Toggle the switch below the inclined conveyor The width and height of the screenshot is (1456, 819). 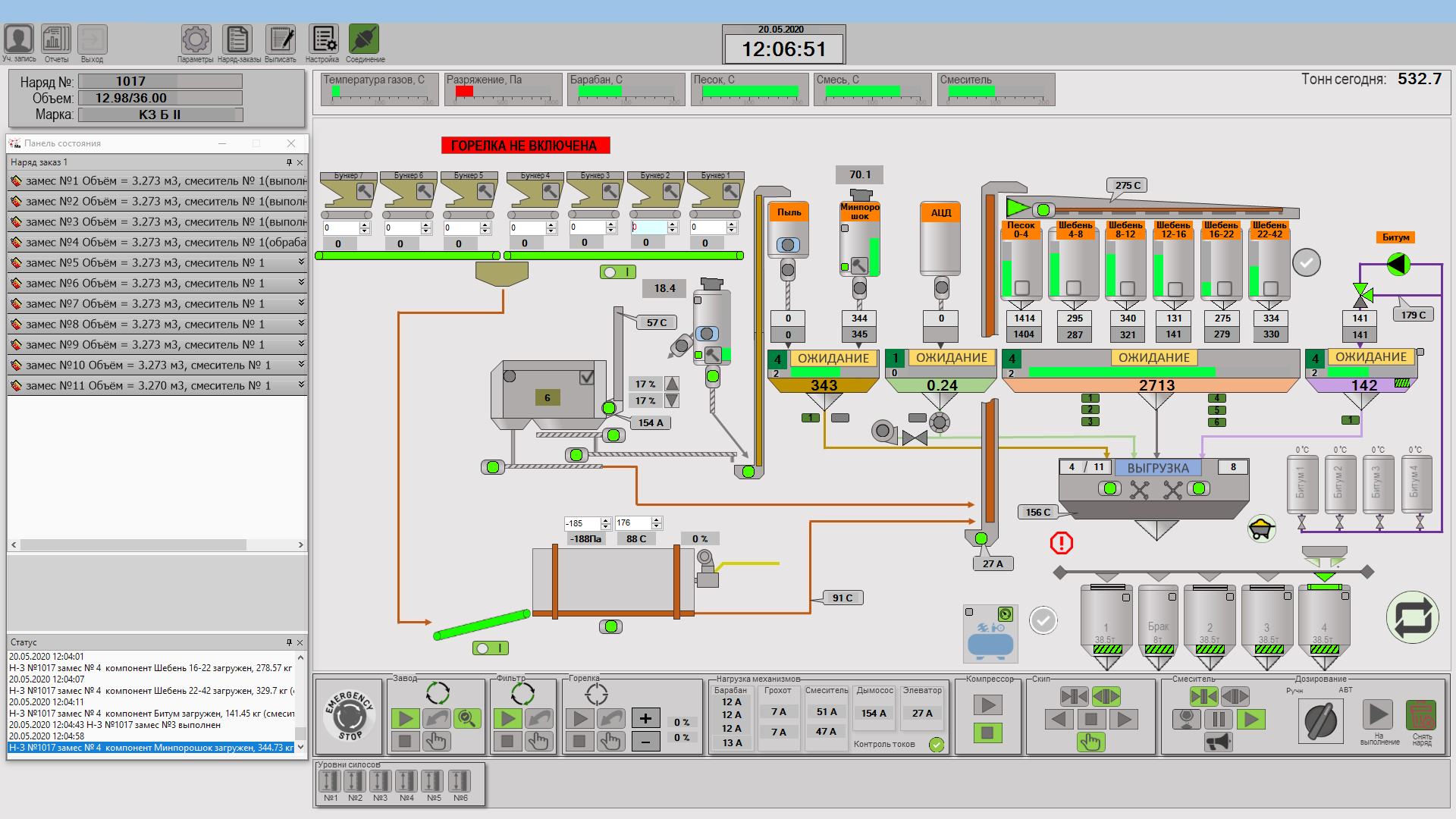(491, 648)
